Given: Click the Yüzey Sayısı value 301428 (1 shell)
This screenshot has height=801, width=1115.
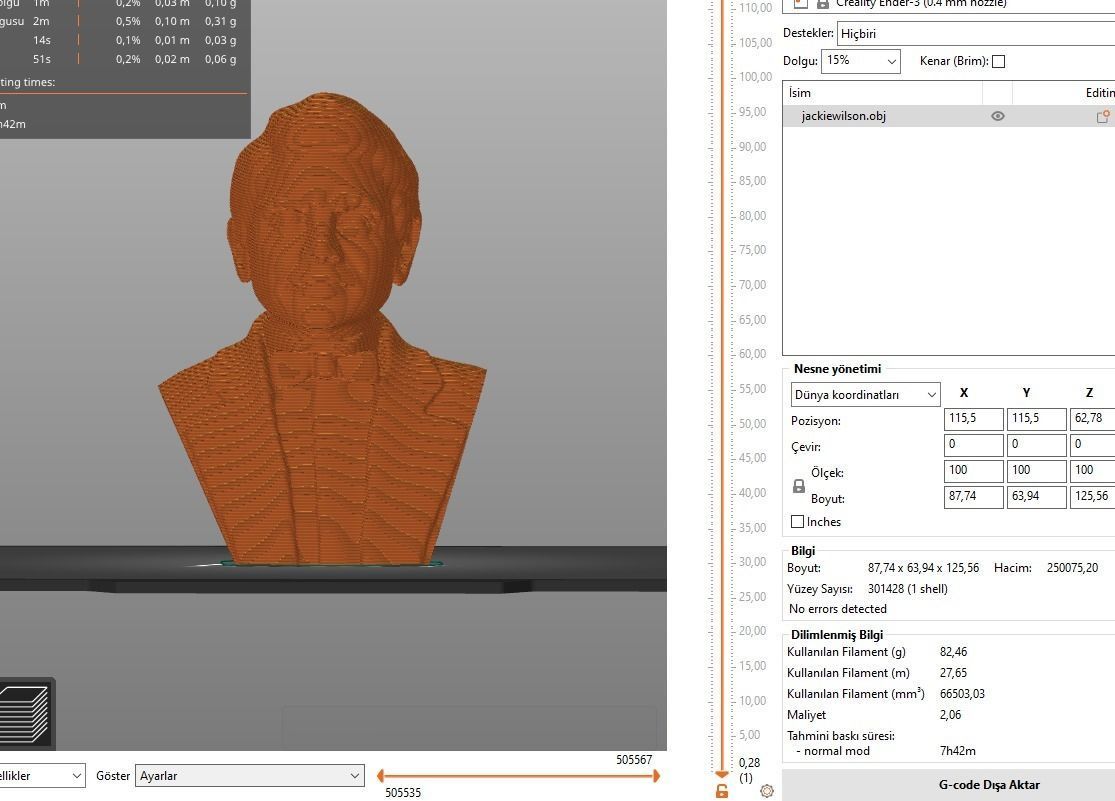Looking at the screenshot, I should click(x=907, y=589).
